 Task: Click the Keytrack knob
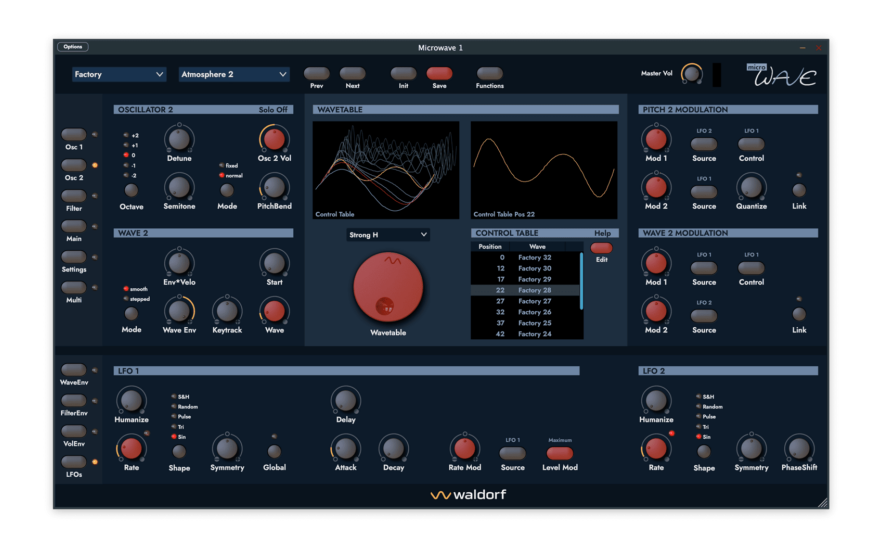[x=227, y=311]
